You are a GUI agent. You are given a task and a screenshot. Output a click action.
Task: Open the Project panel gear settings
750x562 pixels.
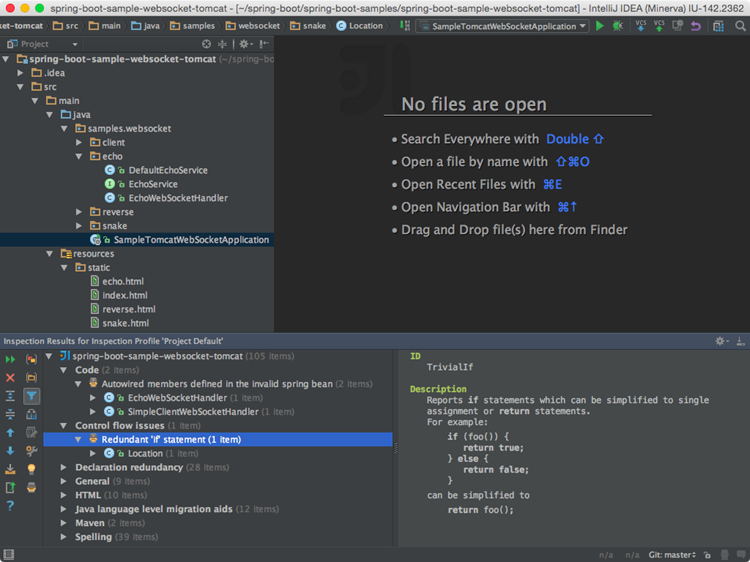[x=245, y=44]
